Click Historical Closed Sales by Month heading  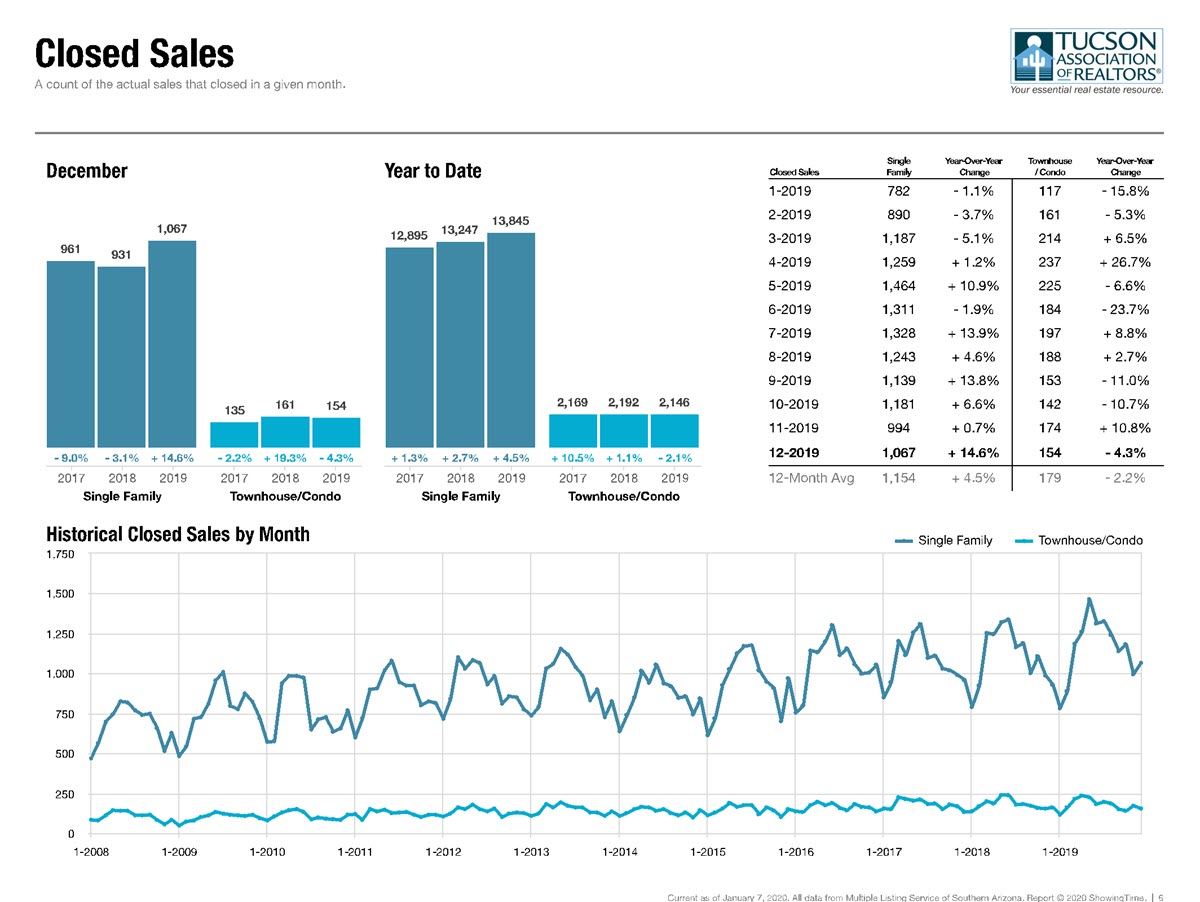coord(178,535)
